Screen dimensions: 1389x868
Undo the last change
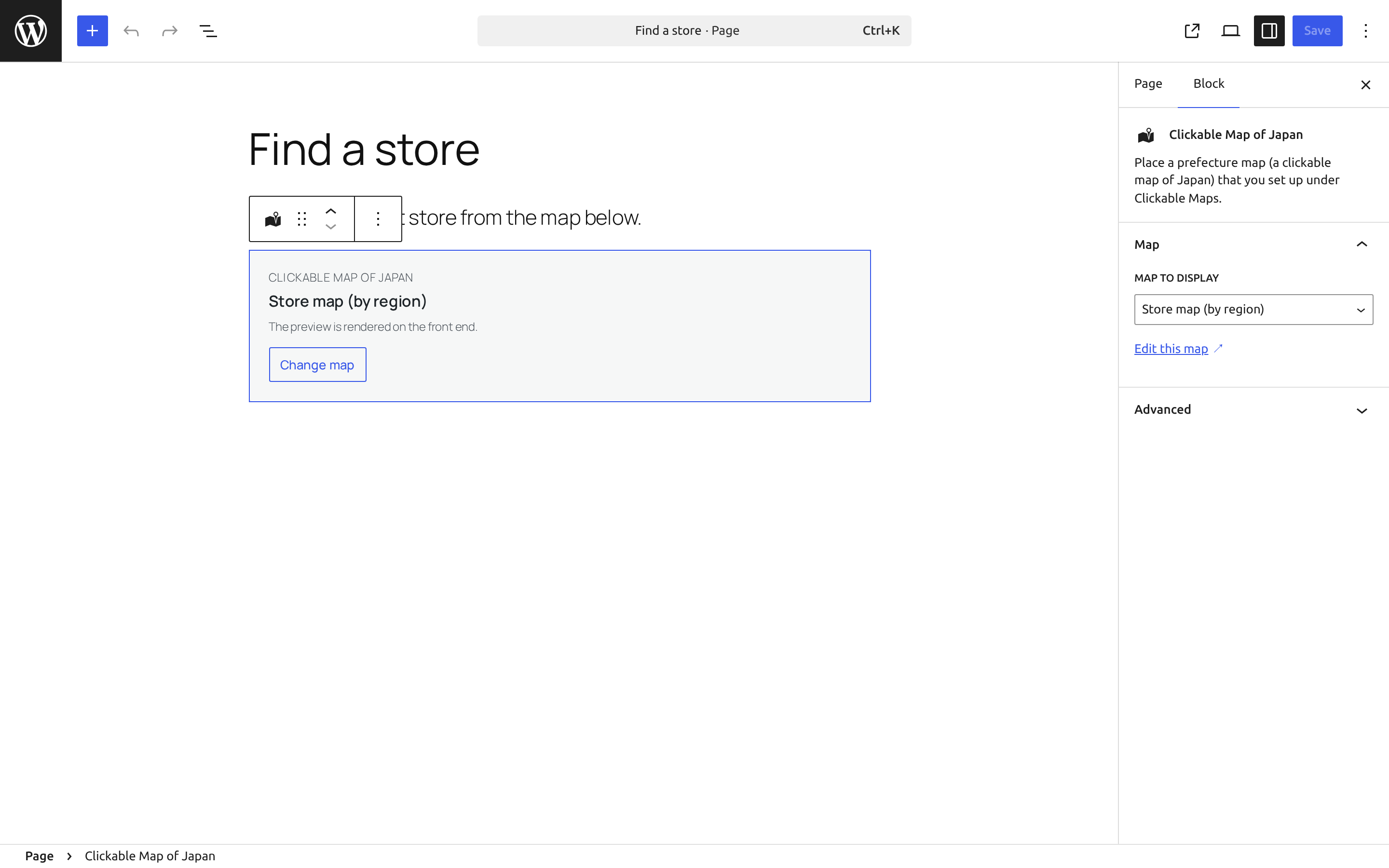(x=132, y=31)
